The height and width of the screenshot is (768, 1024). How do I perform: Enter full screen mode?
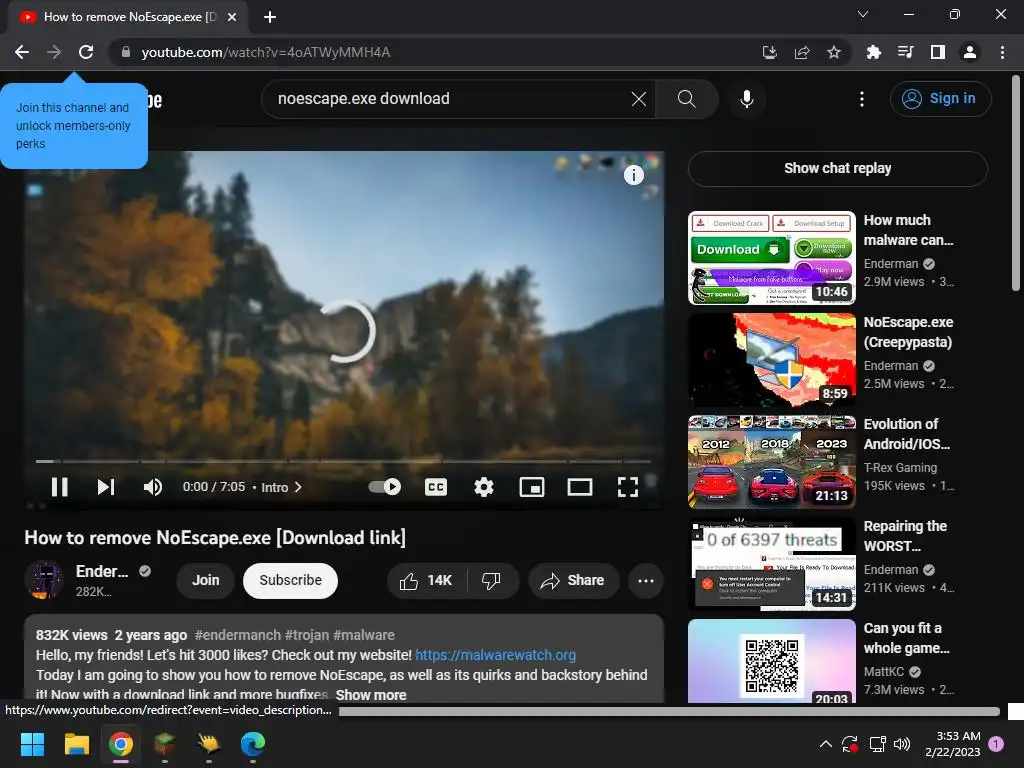(x=628, y=487)
